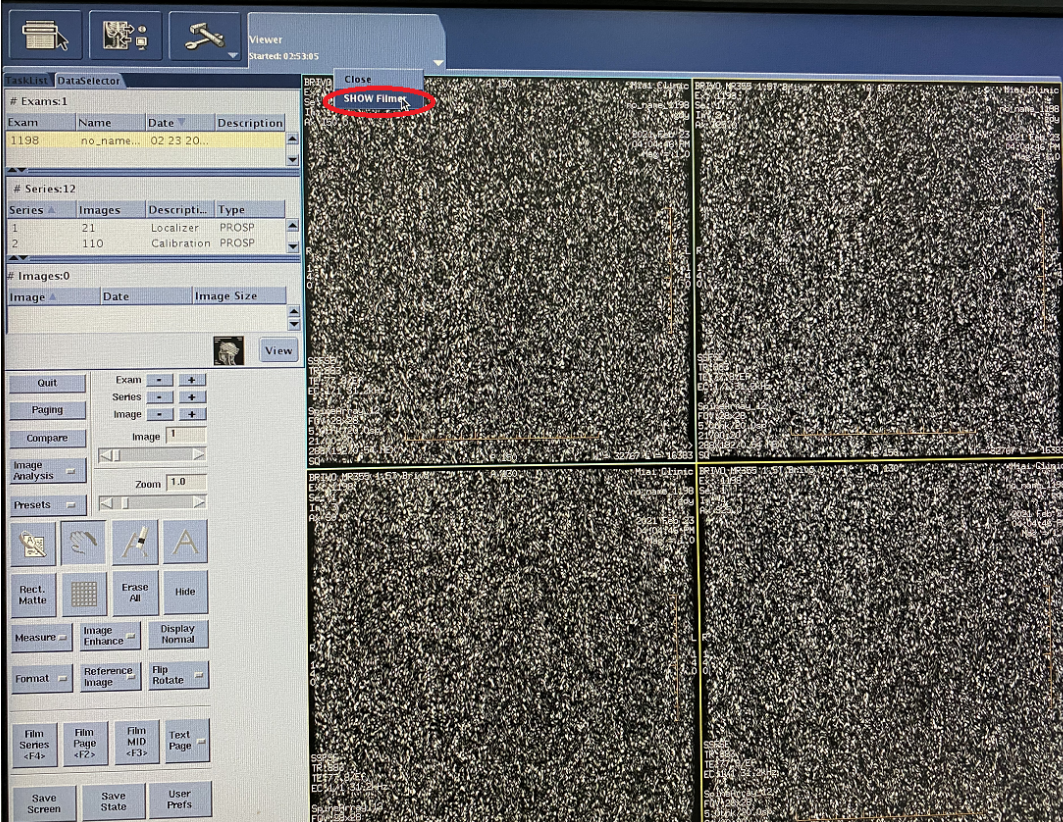Open the Flip Rotate dropdown
Image resolution: width=1063 pixels, height=822 pixels.
pyautogui.click(x=178, y=675)
